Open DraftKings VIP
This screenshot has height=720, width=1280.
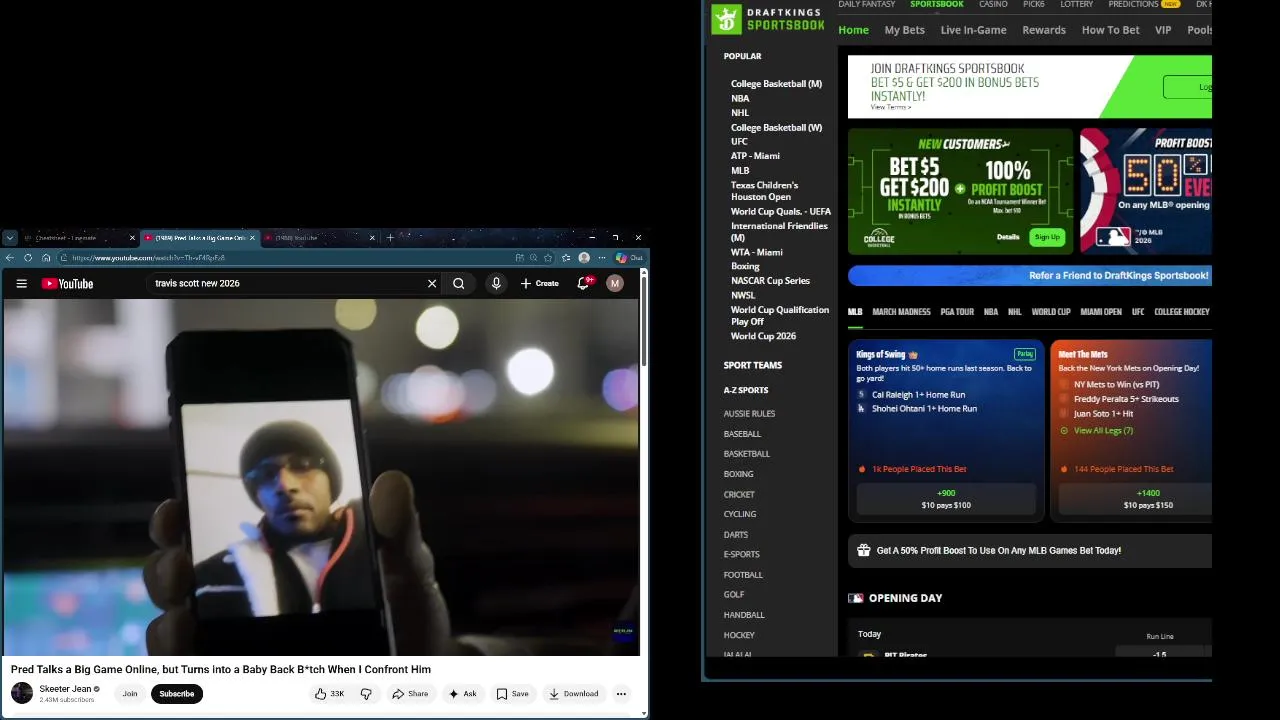click(1163, 30)
